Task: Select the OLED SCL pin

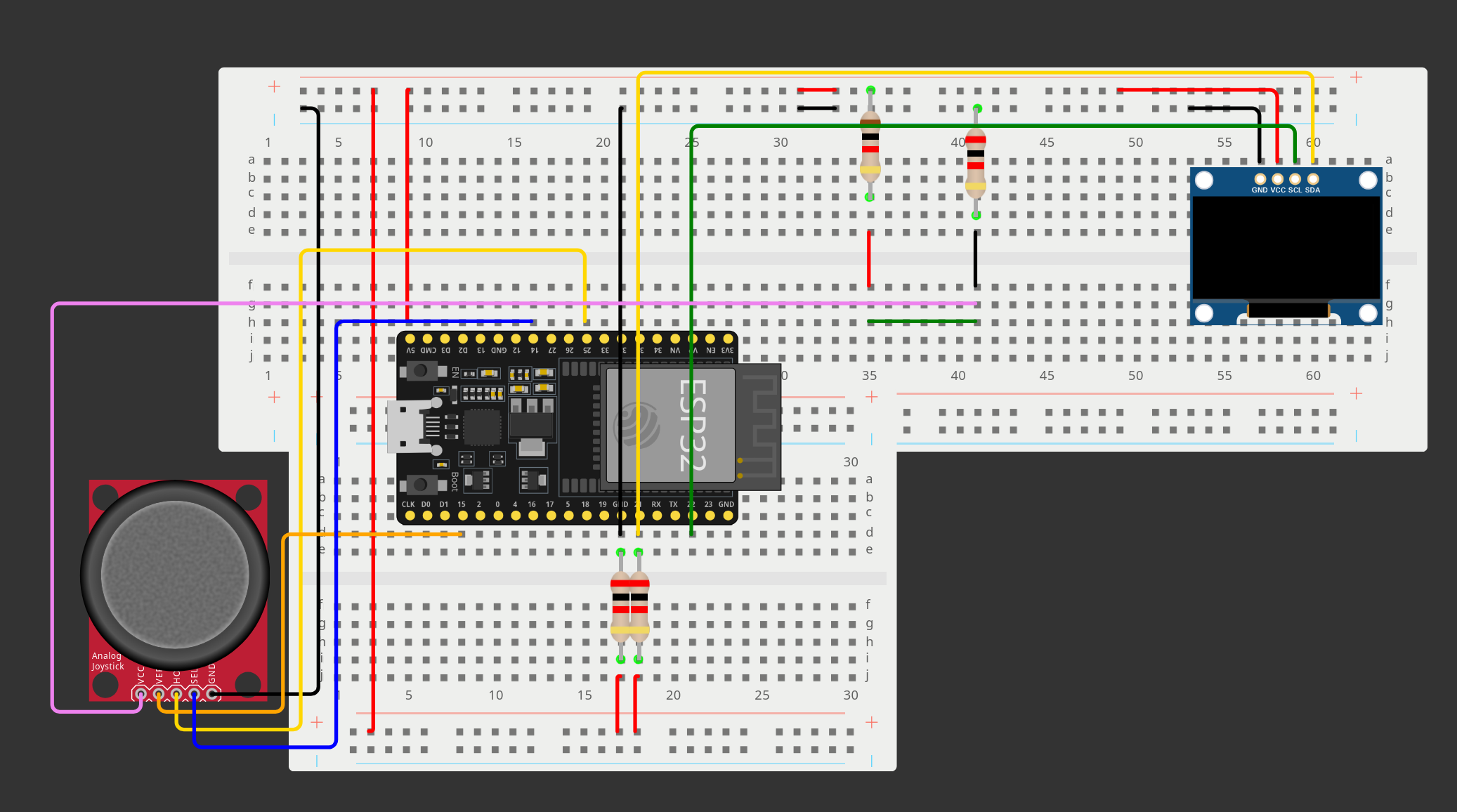Action: point(1295,179)
